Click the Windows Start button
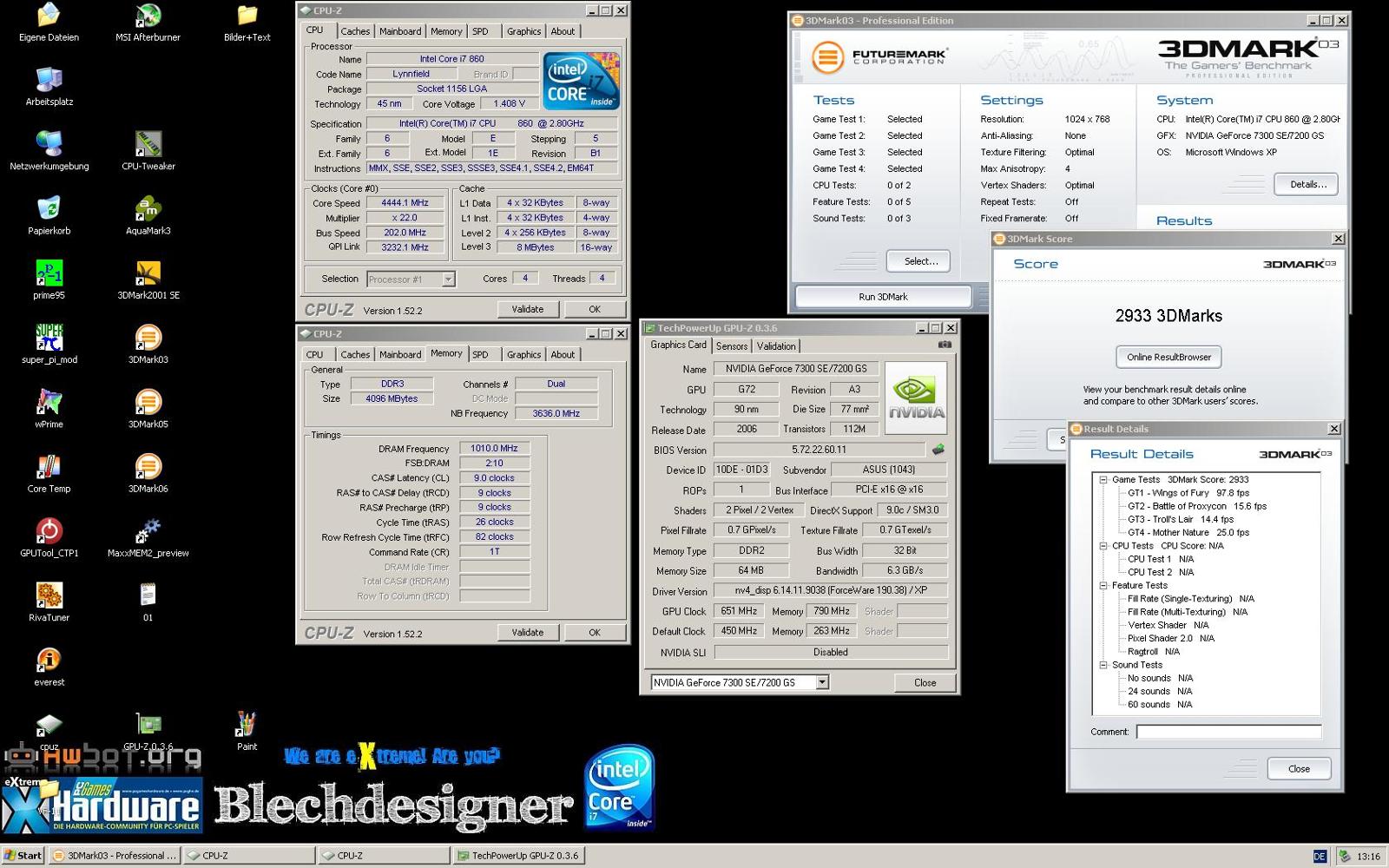This screenshot has height=868, width=1389. (x=23, y=856)
